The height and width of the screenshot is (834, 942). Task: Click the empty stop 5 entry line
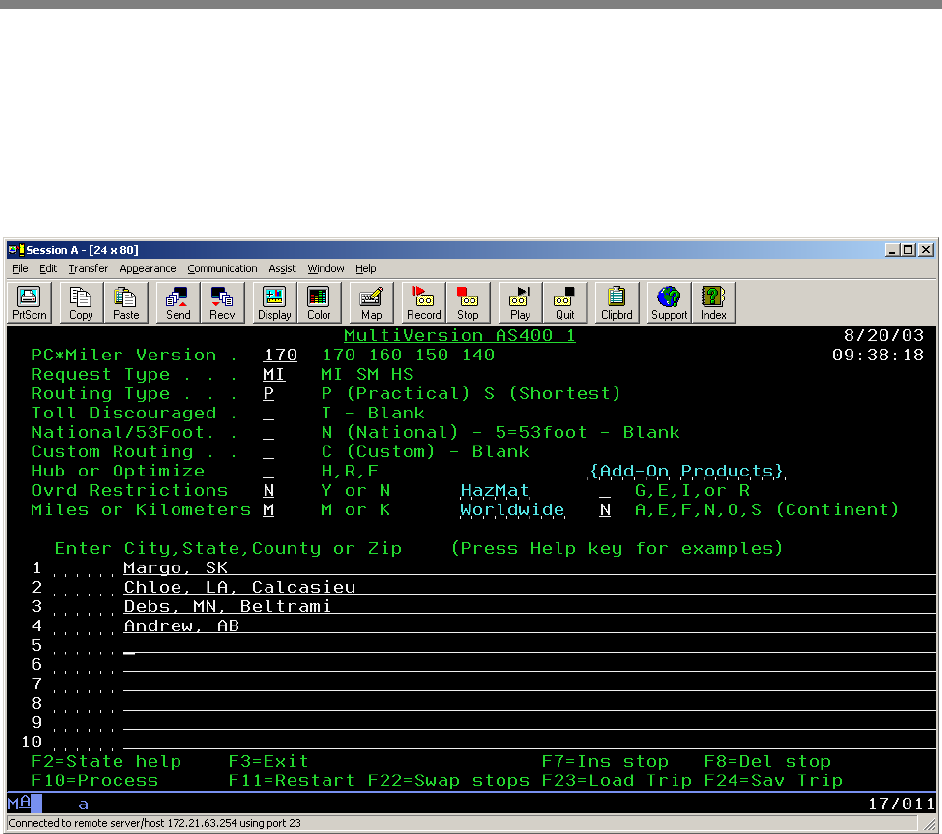click(x=529, y=645)
